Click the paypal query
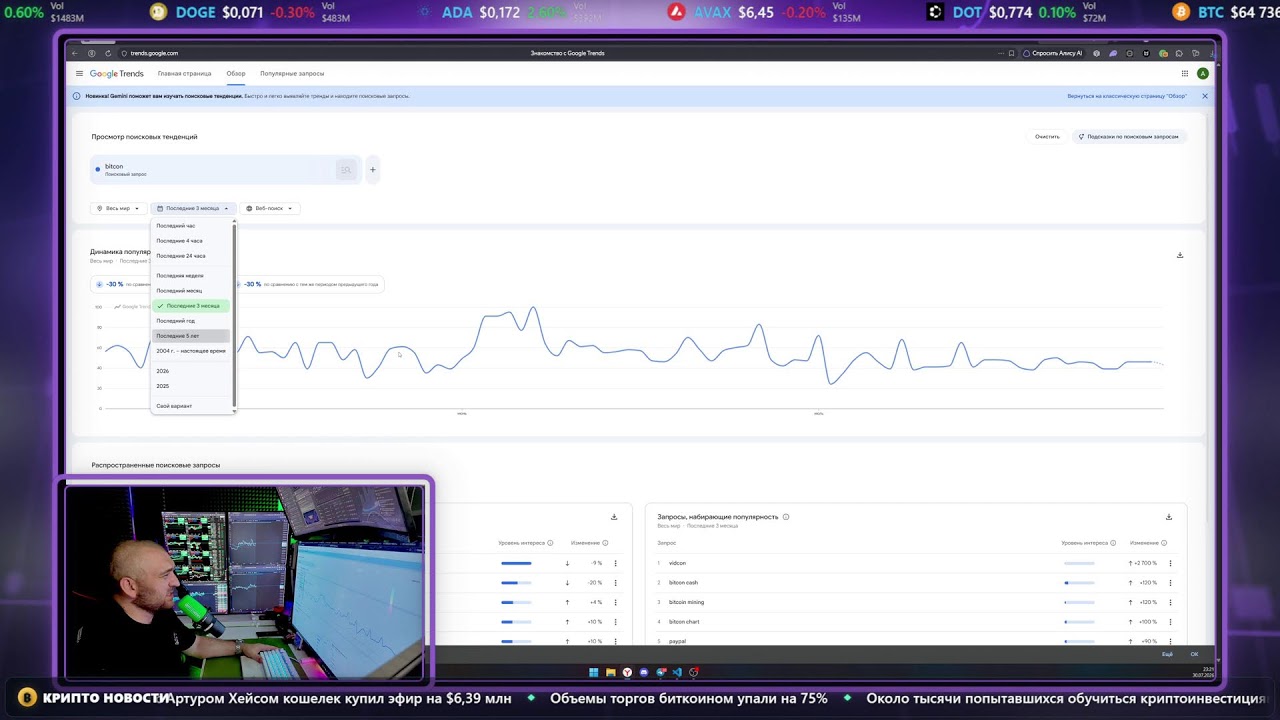 pyautogui.click(x=677, y=641)
